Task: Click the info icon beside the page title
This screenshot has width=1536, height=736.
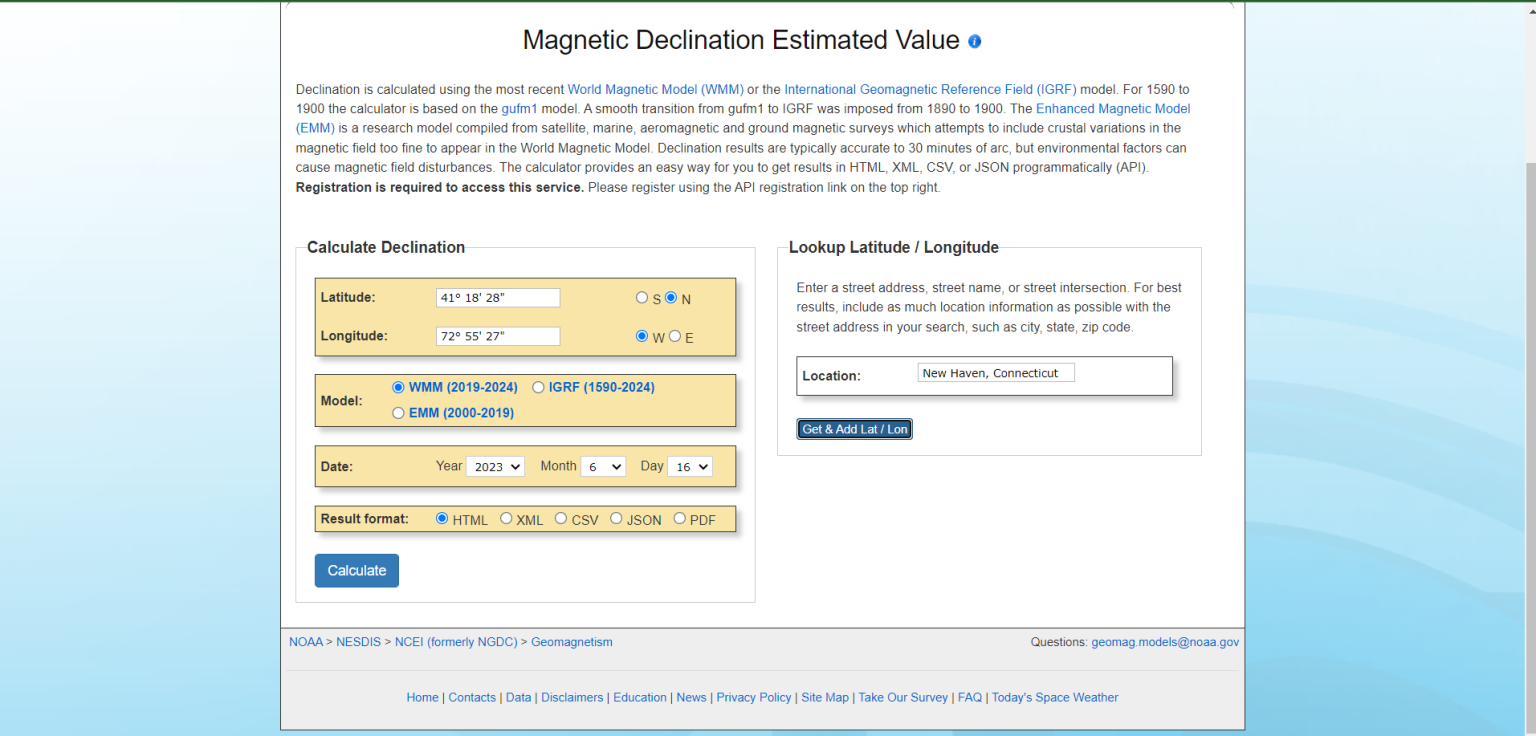Action: pyautogui.click(x=974, y=41)
